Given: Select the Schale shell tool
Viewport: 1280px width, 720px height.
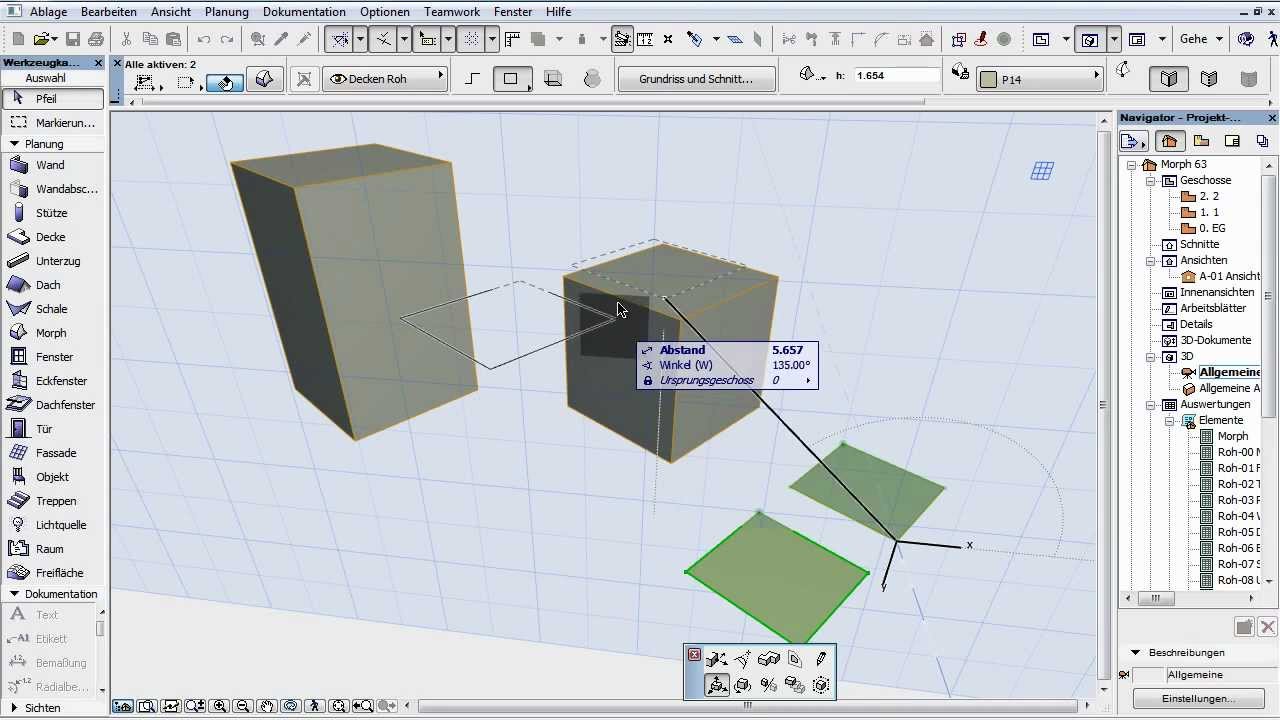Looking at the screenshot, I should click(x=52, y=309).
